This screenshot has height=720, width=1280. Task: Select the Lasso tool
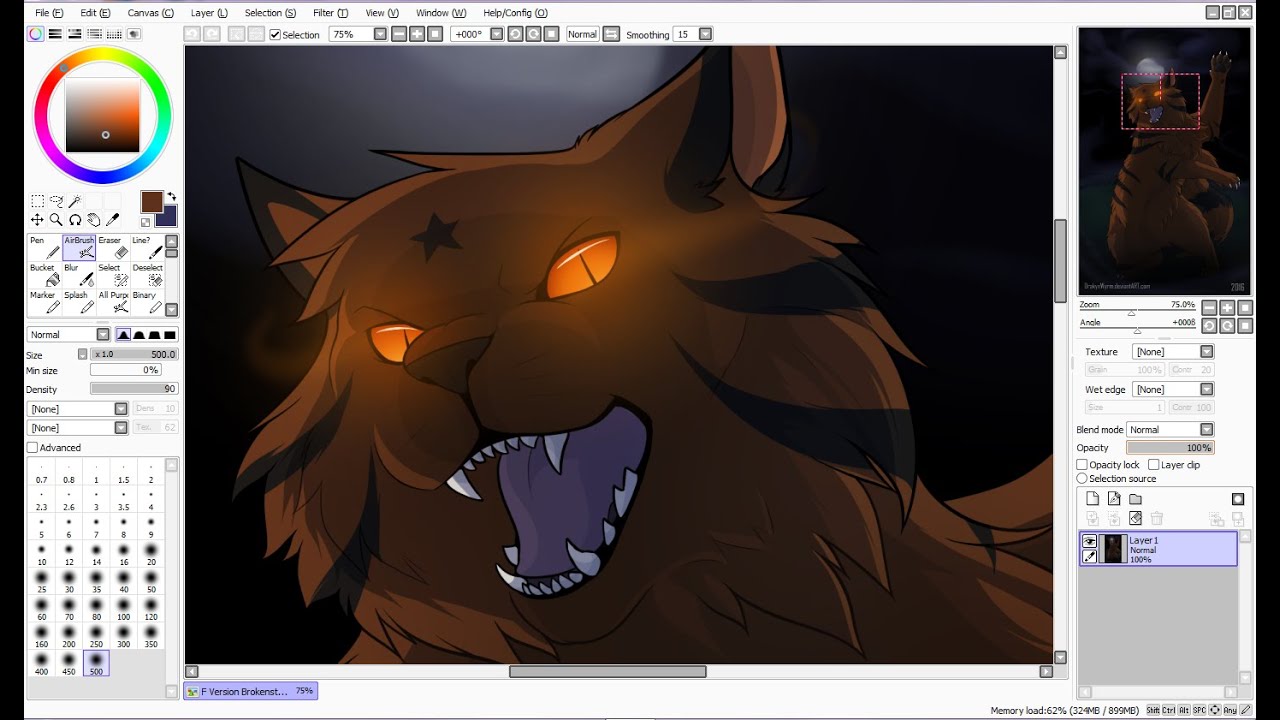pyautogui.click(x=56, y=201)
